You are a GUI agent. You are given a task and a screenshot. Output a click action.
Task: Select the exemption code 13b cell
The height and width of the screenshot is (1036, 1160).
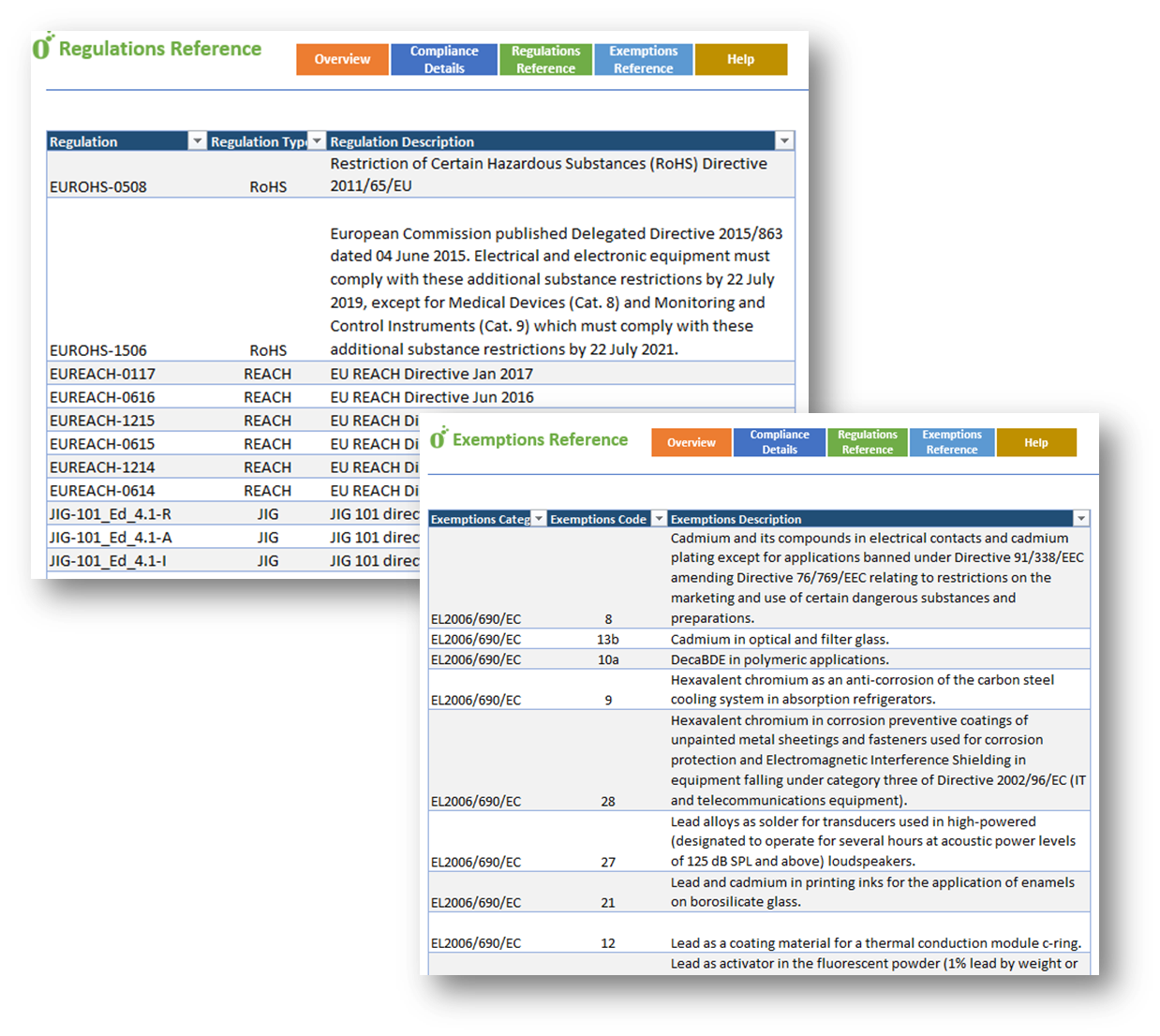(608, 640)
